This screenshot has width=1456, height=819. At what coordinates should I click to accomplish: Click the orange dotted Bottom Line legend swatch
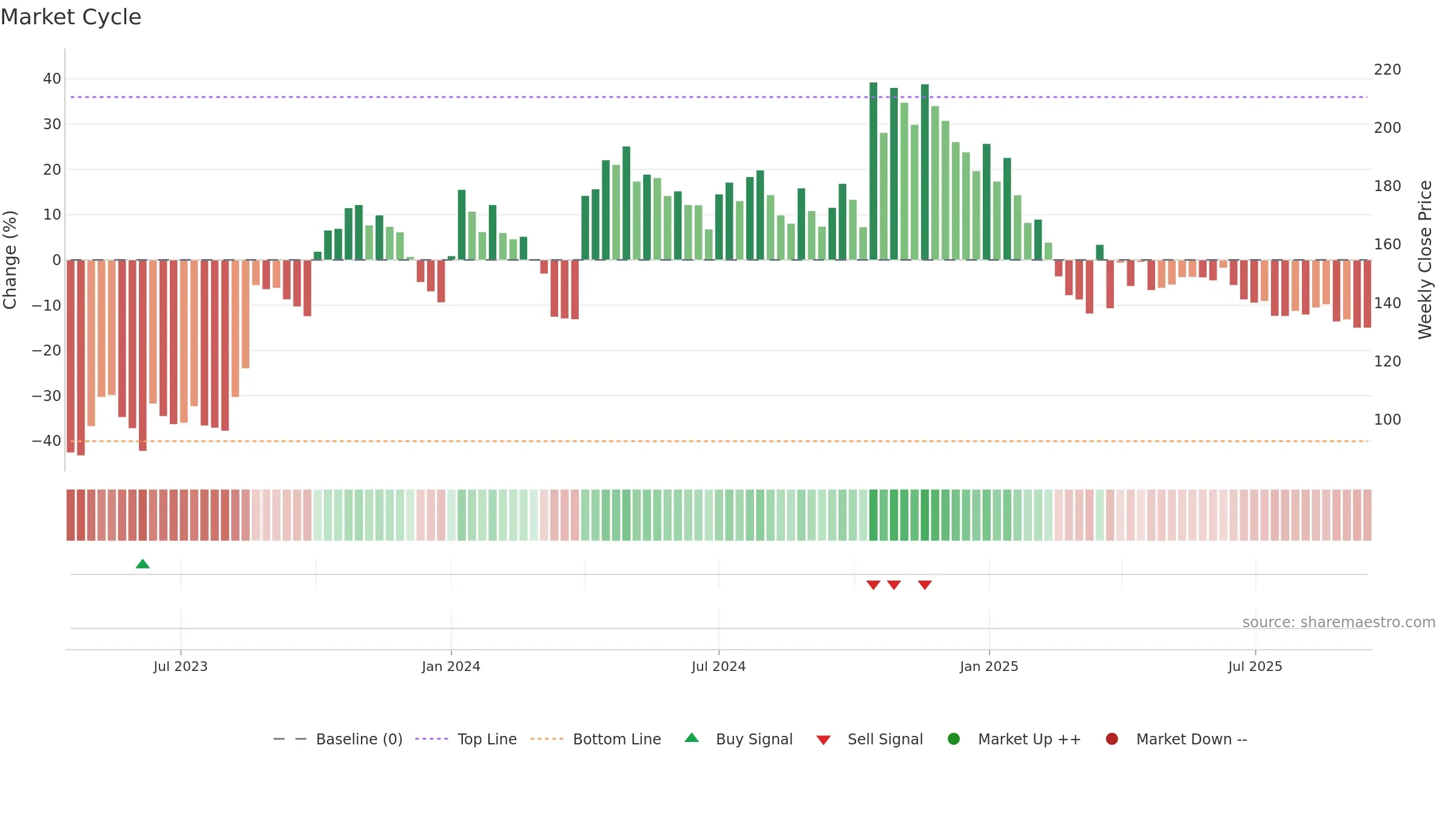547,739
